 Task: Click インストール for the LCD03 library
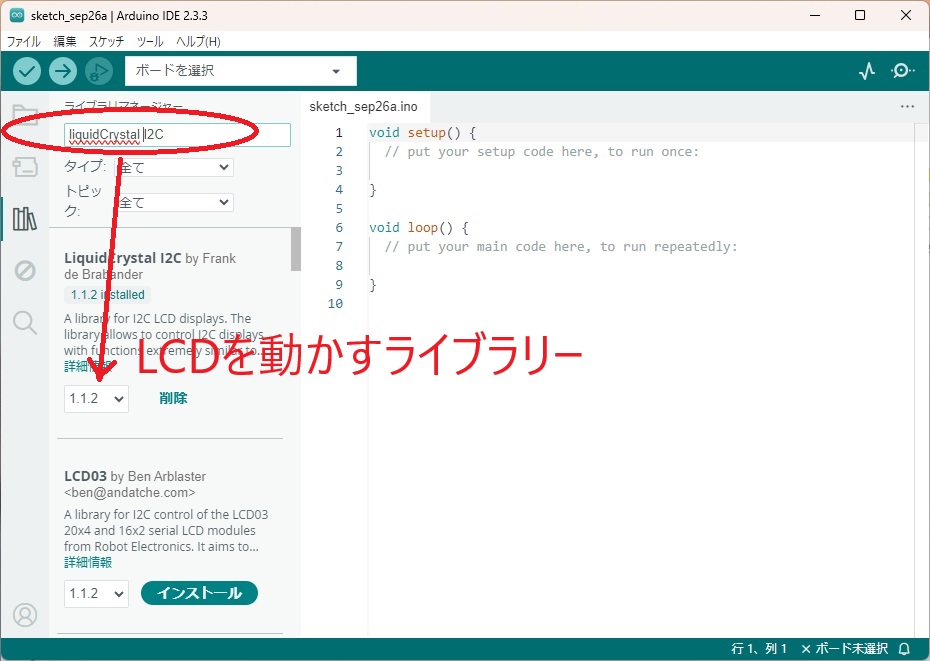[x=199, y=593]
